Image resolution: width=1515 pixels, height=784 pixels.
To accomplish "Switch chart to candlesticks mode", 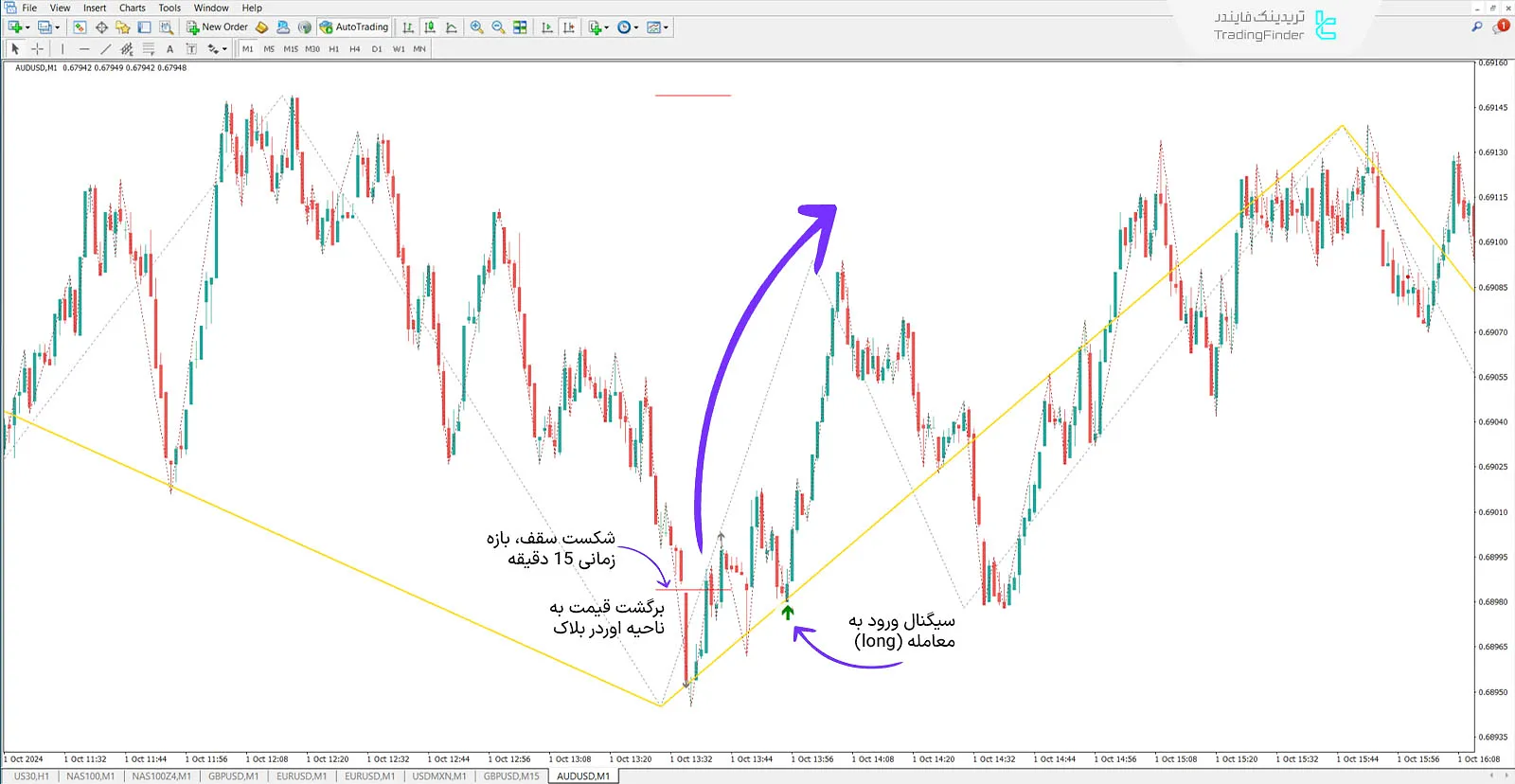I will pyautogui.click(x=430, y=27).
